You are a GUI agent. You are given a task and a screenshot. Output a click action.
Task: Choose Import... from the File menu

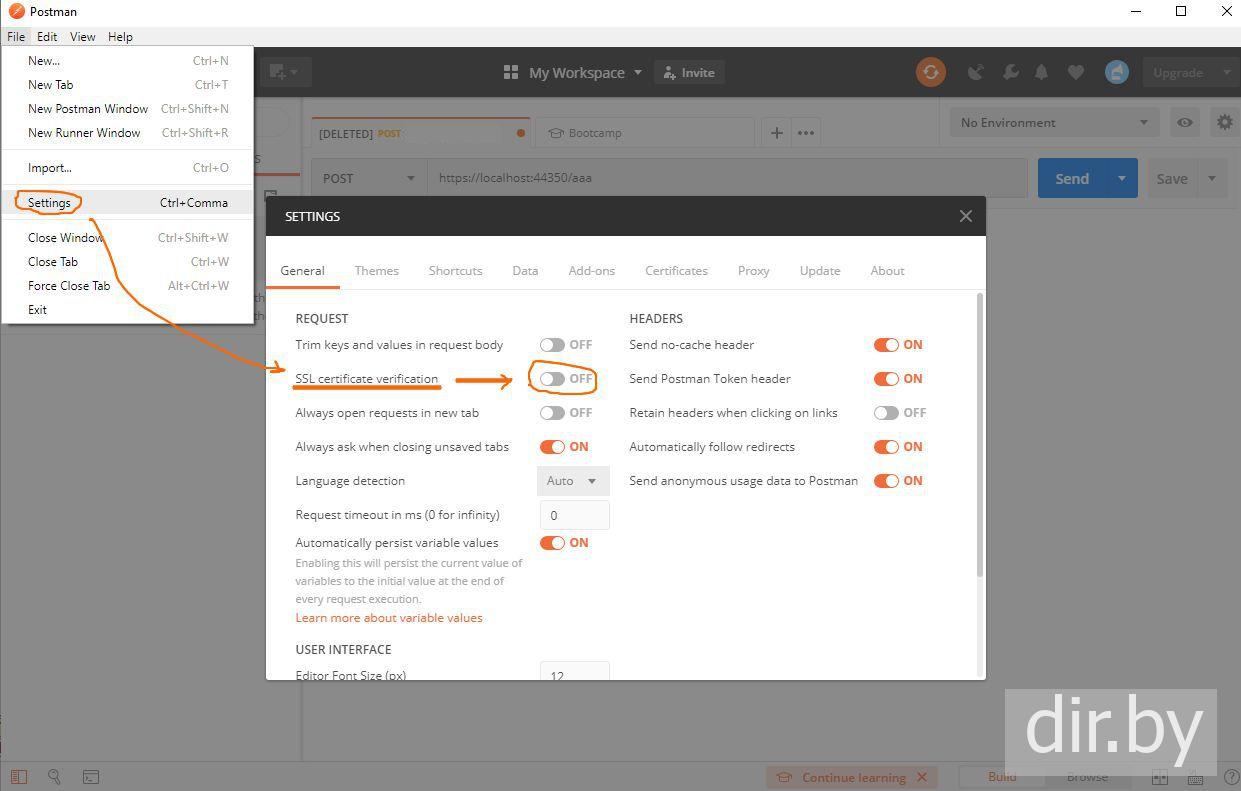coord(128,168)
